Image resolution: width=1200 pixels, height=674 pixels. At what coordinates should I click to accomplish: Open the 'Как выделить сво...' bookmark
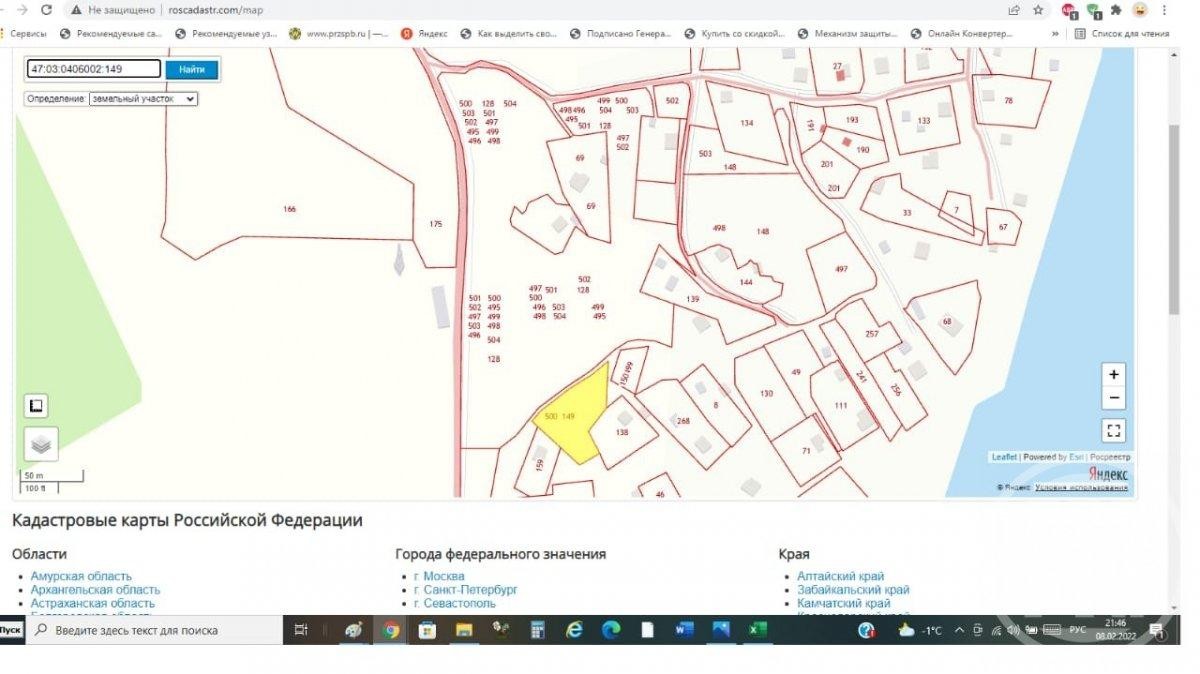508,33
